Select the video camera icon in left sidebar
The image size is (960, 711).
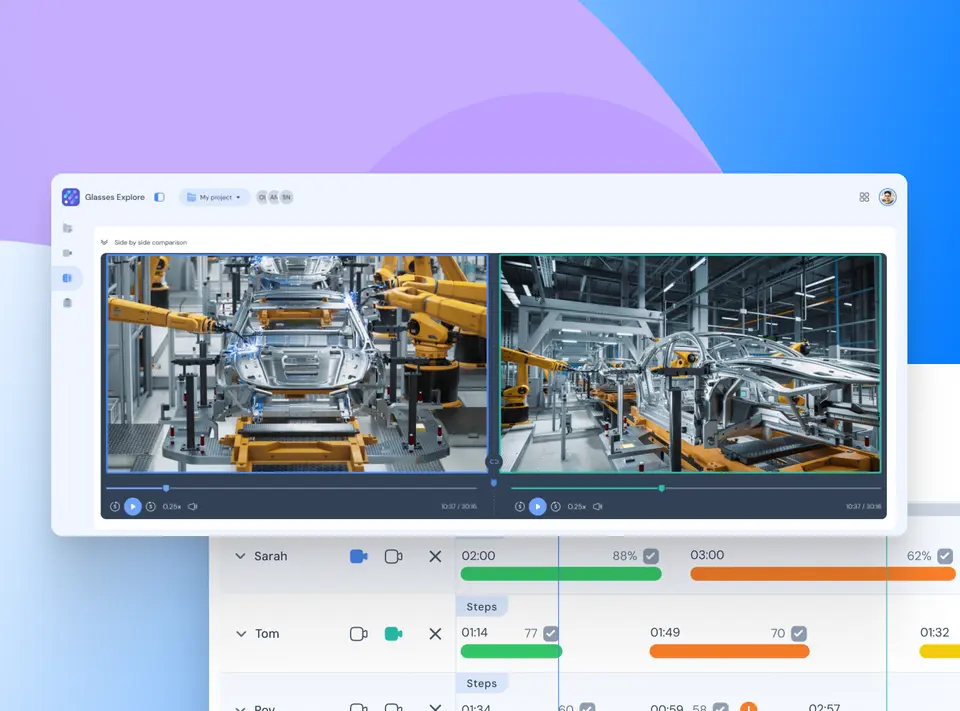[x=67, y=253]
